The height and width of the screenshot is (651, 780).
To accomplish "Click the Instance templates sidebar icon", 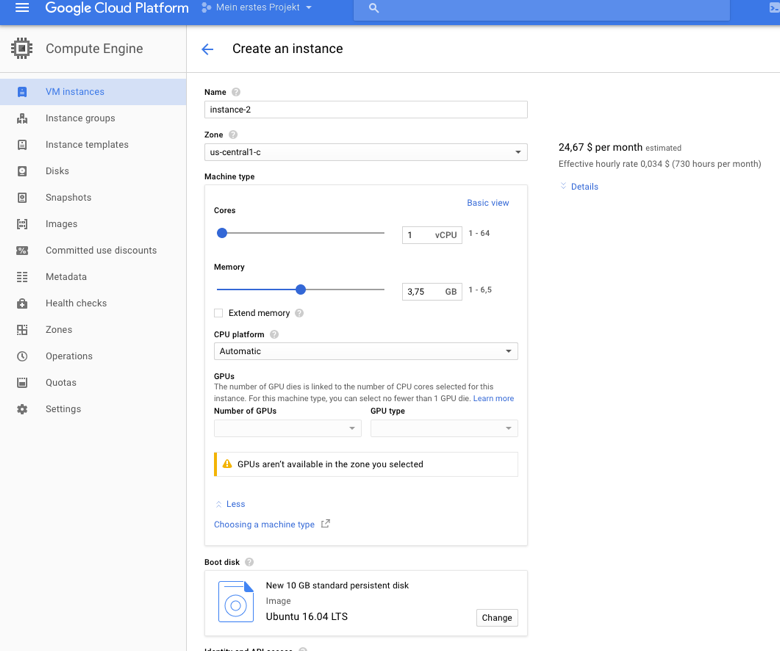I will point(22,145).
